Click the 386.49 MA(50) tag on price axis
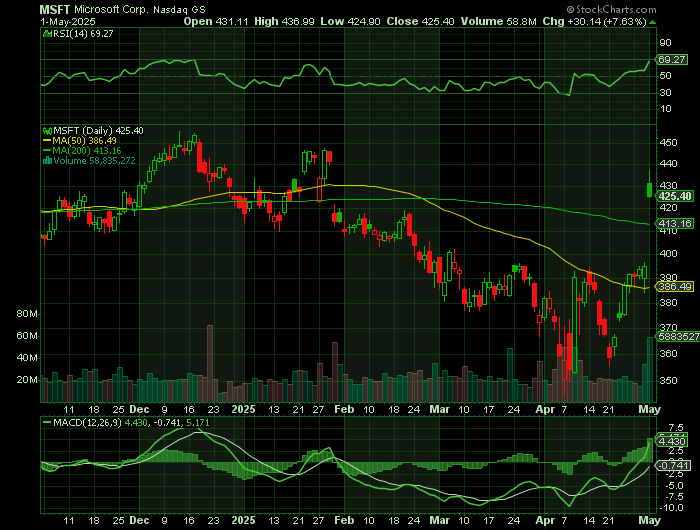This screenshot has height=530, width=700. pyautogui.click(x=675, y=287)
